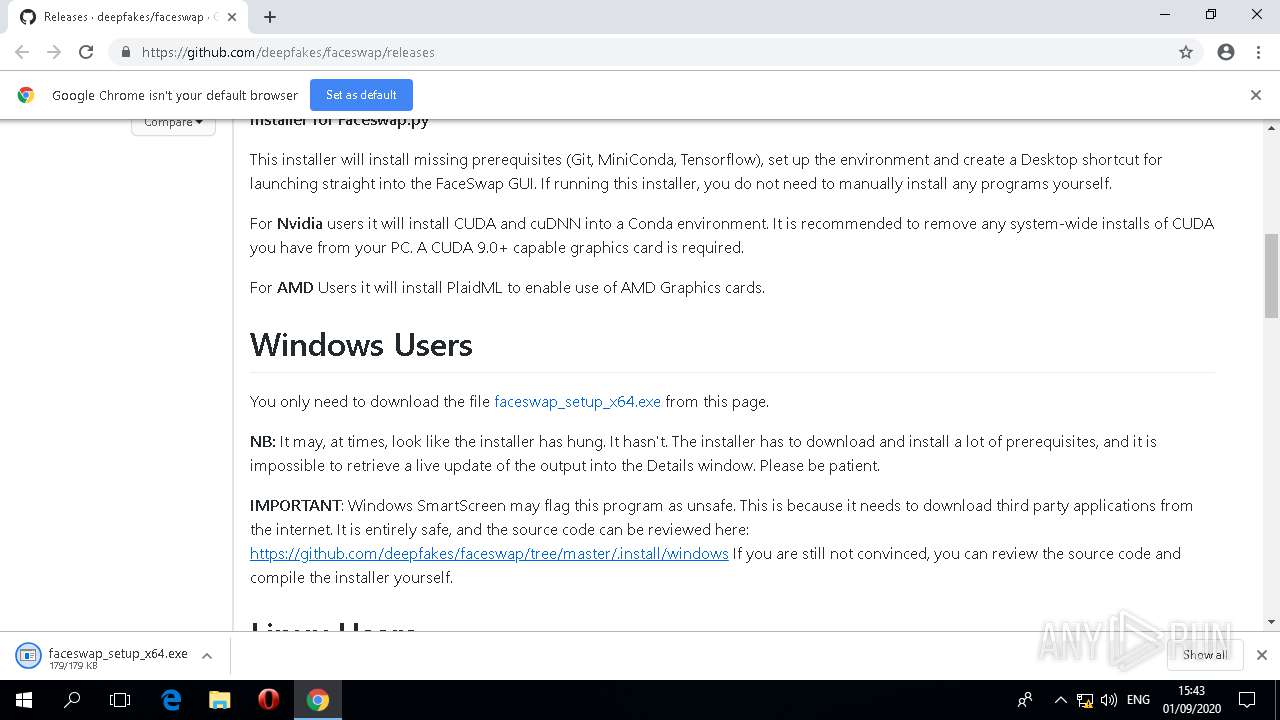Expand options for the downloaded file
The image size is (1280, 720).
coord(207,656)
